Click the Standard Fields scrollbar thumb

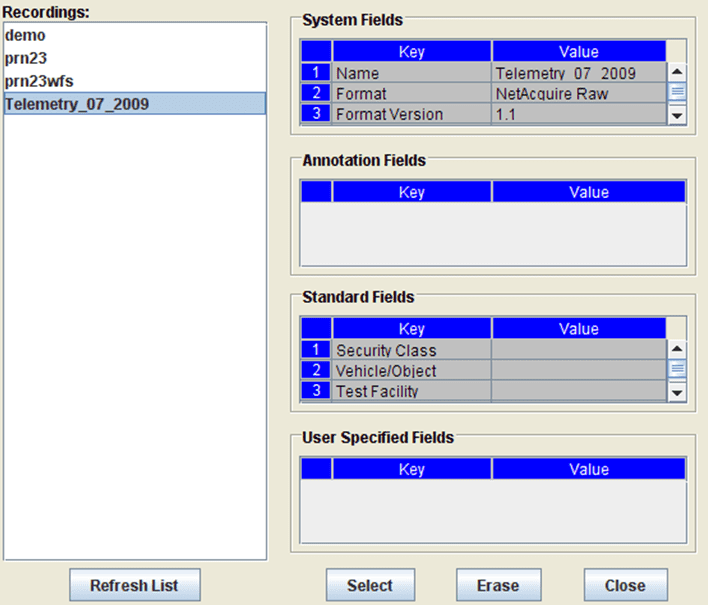677,369
